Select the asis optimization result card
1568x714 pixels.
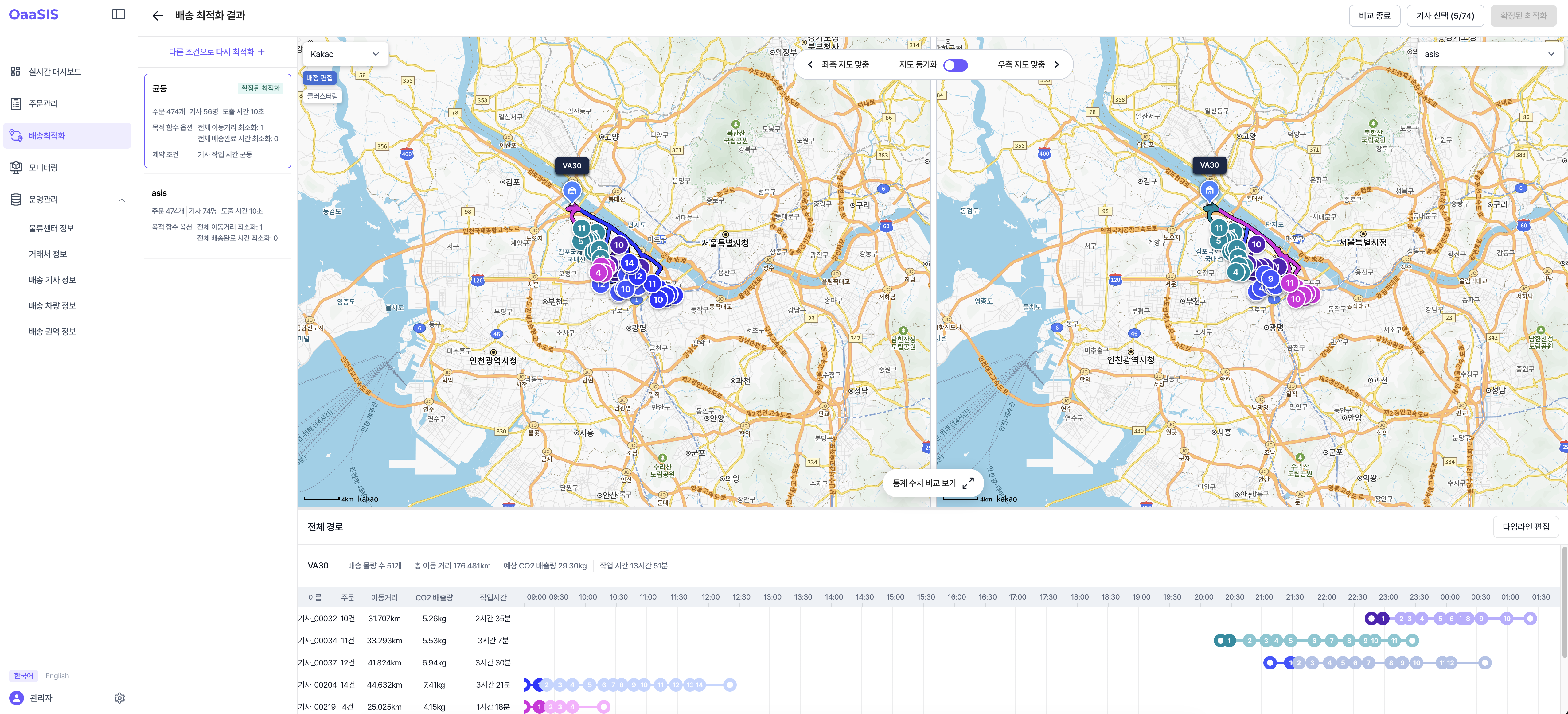[x=217, y=215]
